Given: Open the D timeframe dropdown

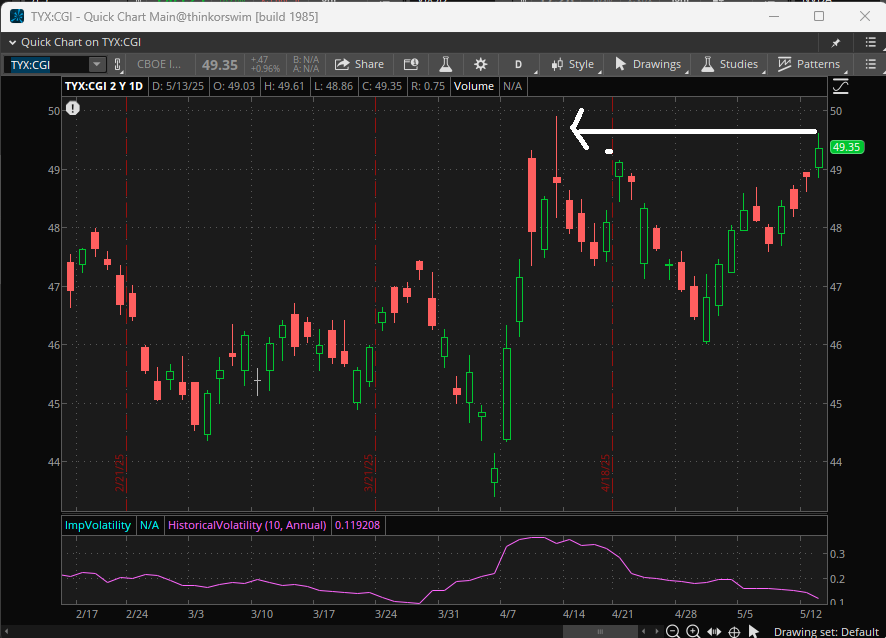Looking at the screenshot, I should pyautogui.click(x=519, y=64).
